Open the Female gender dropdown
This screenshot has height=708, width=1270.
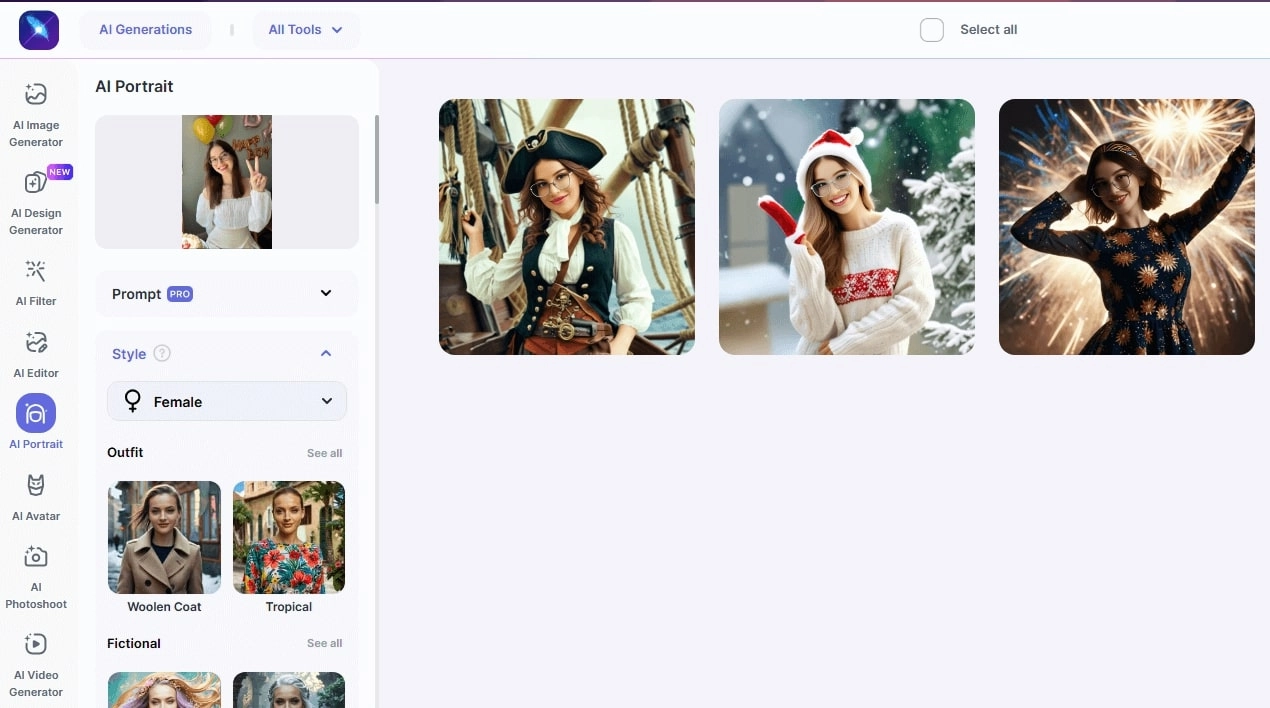point(227,402)
